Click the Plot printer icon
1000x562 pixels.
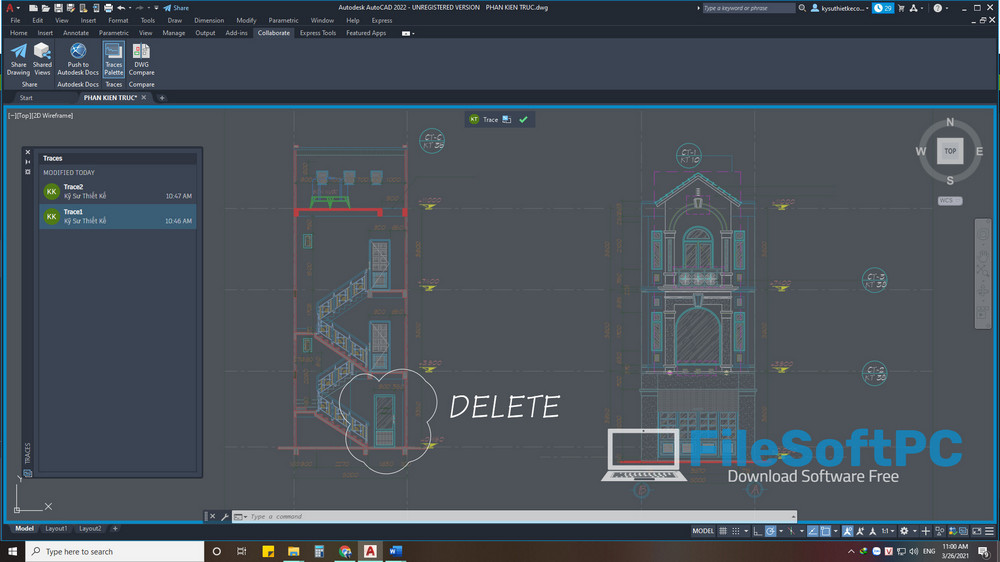[x=108, y=8]
